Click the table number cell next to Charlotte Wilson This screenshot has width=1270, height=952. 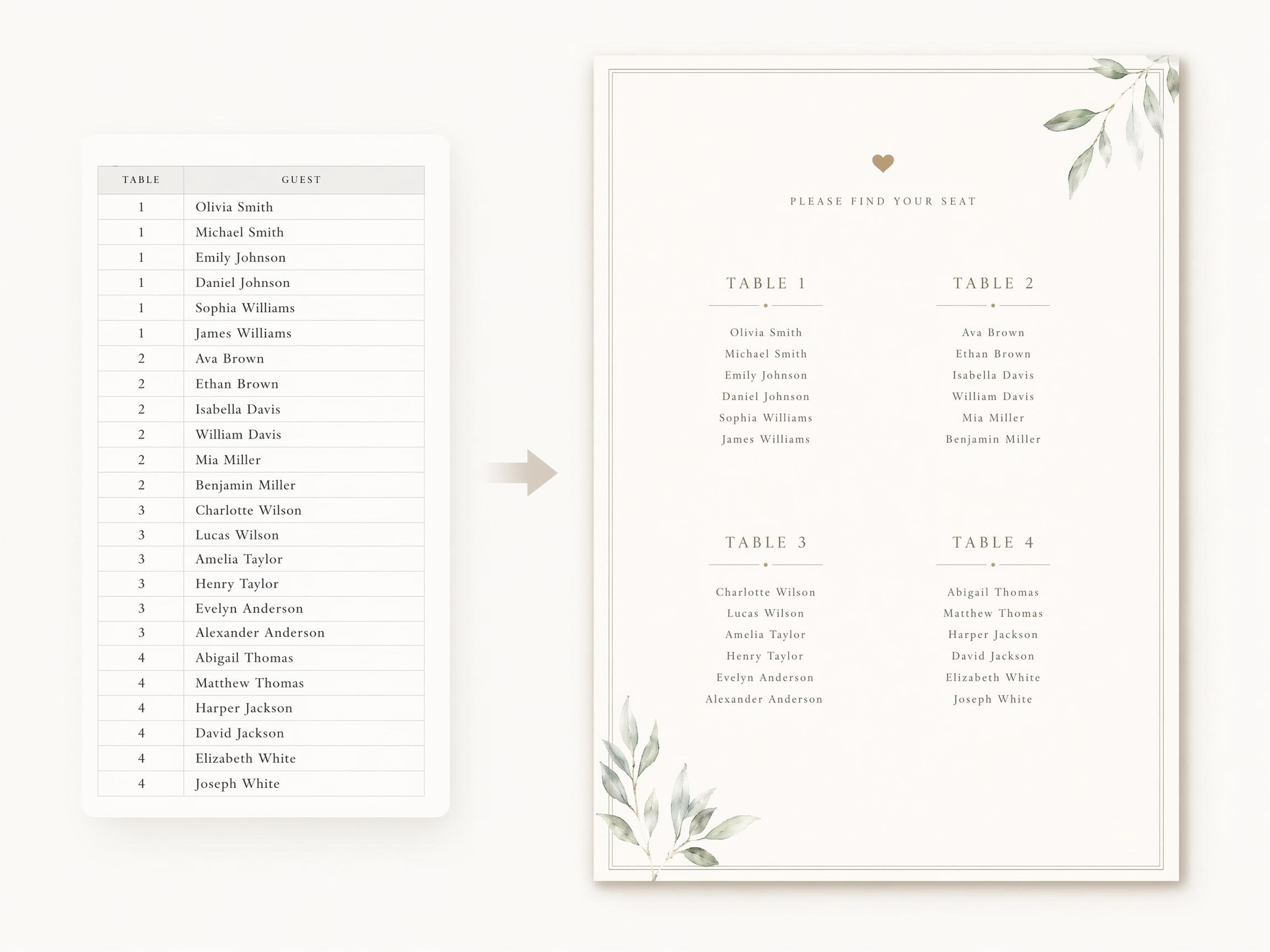141,510
